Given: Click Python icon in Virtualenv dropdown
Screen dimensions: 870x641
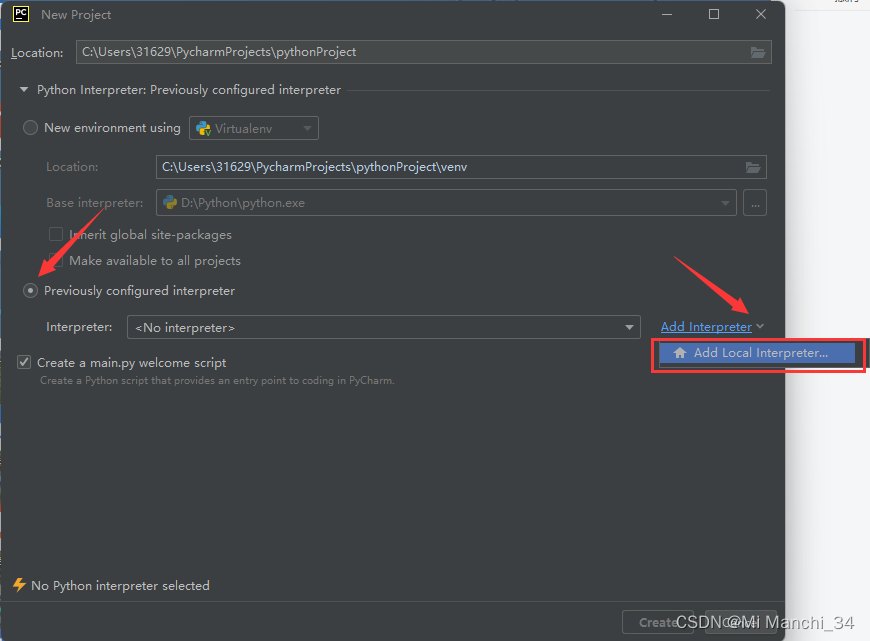Looking at the screenshot, I should [204, 128].
